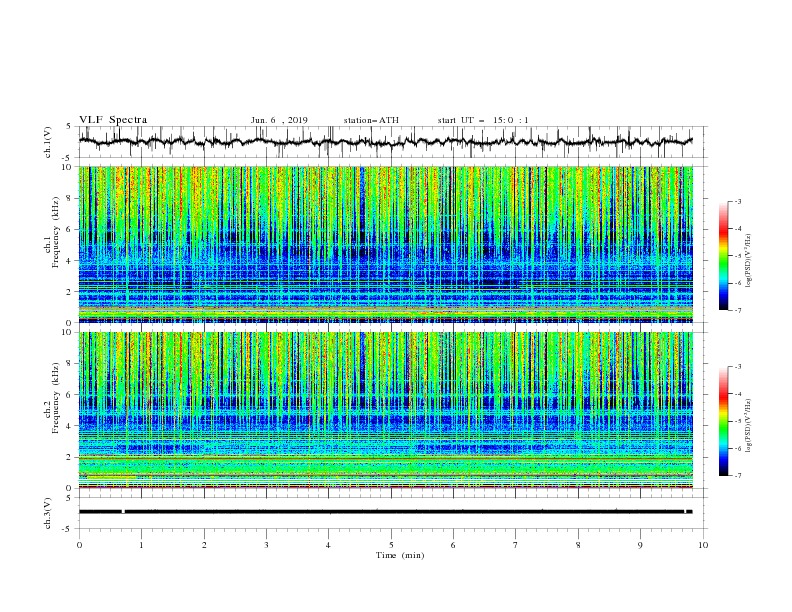792x612 pixels.
Task: Click the ch.3 black signal bar
Action: (385, 512)
